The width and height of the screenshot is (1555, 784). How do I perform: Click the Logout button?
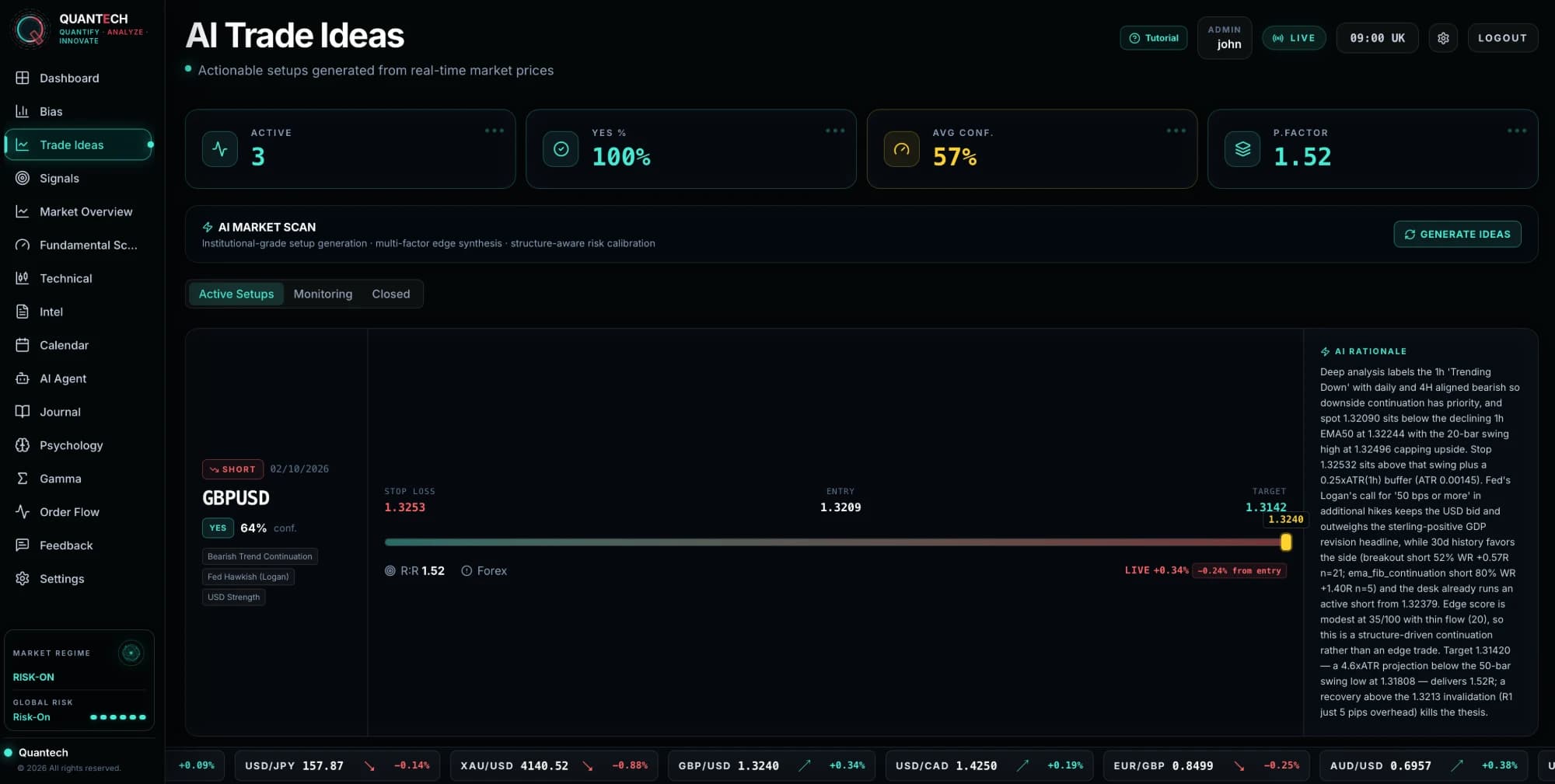[x=1502, y=37]
